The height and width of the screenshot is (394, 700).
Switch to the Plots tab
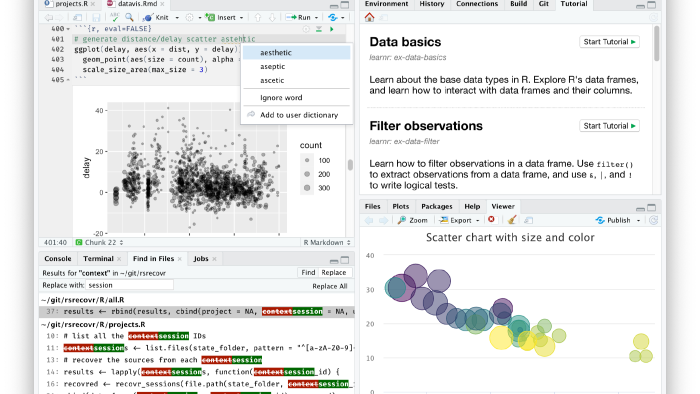click(x=400, y=207)
